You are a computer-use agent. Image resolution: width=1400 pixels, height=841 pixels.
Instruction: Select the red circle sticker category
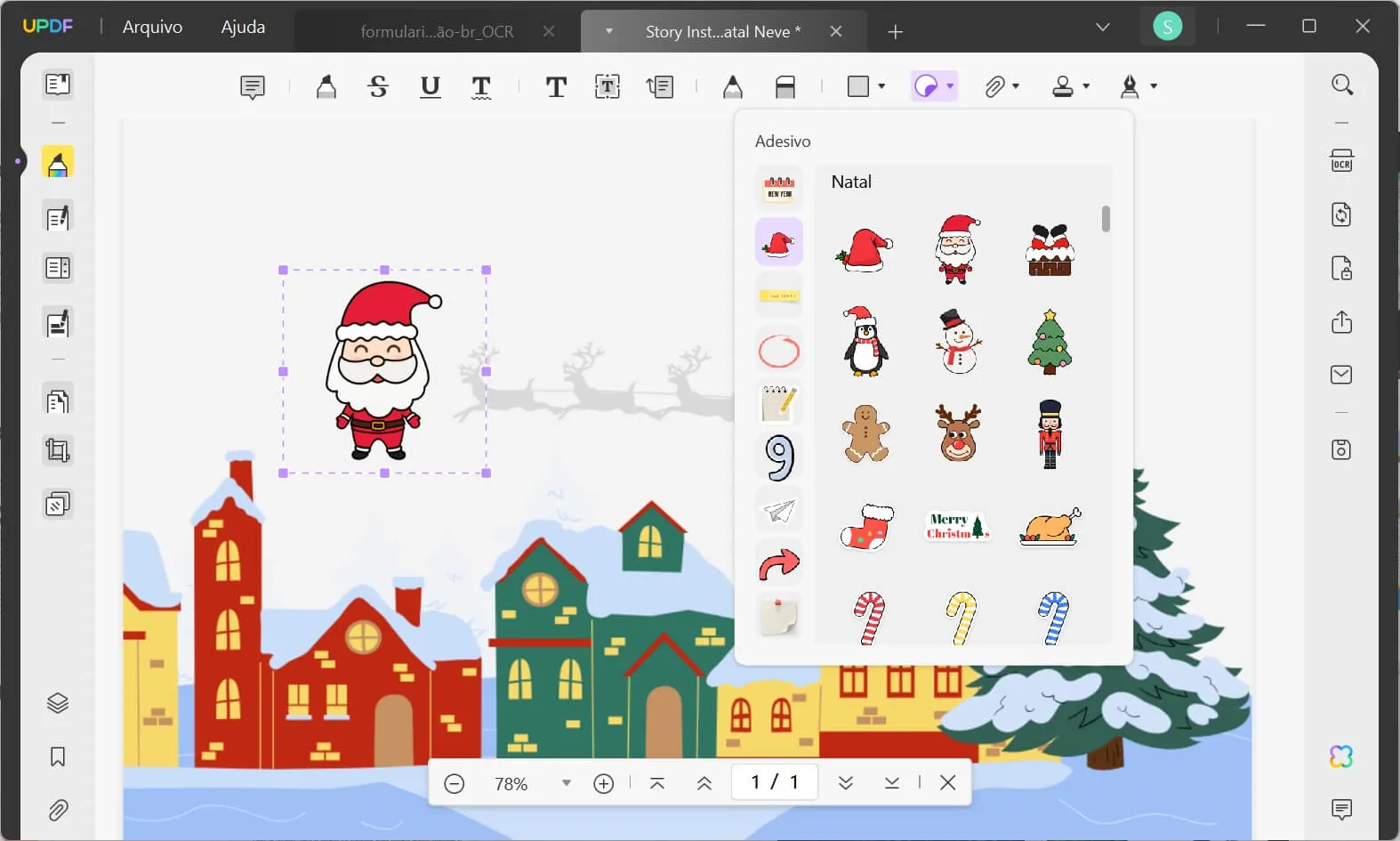click(x=779, y=351)
